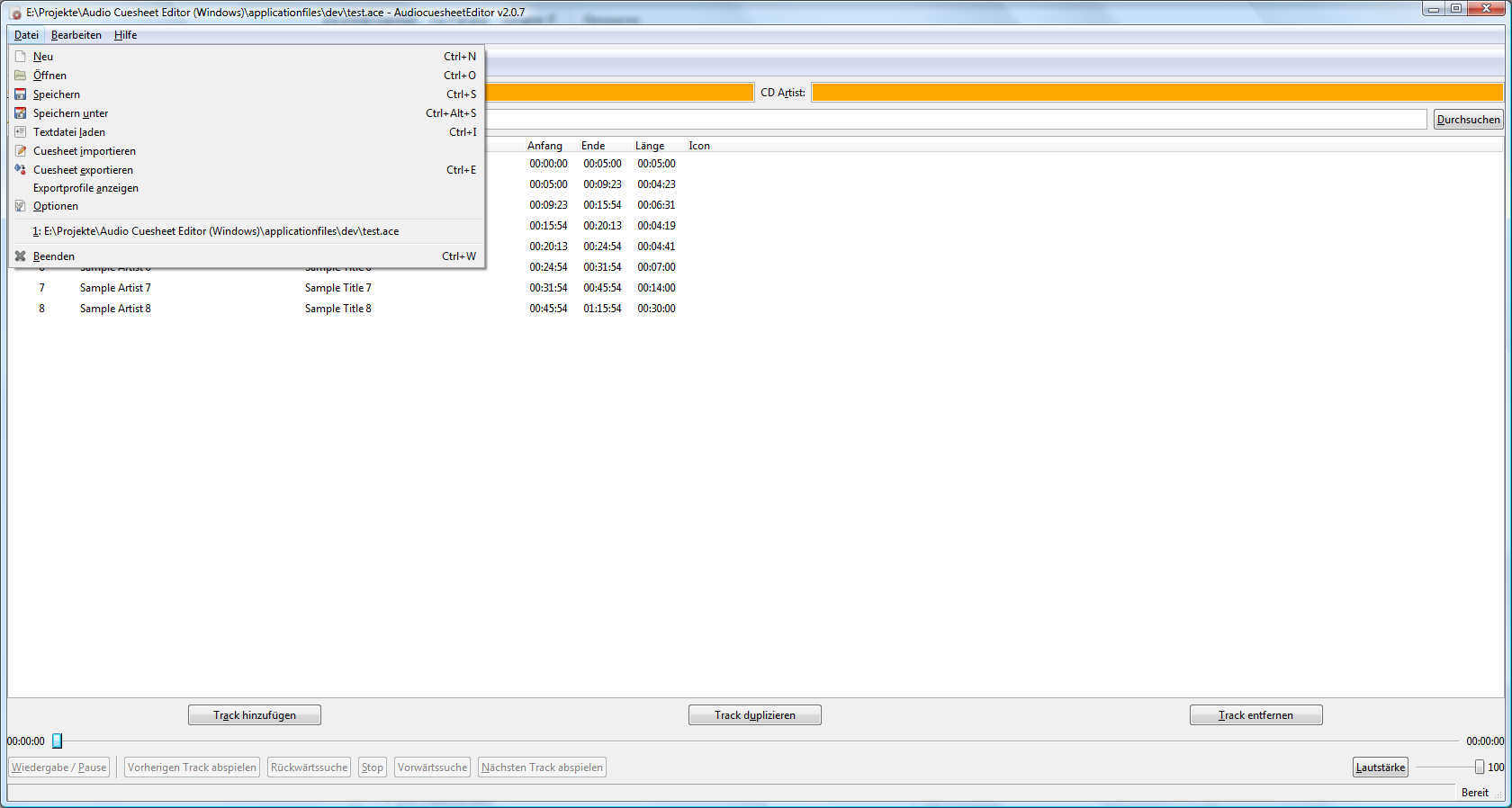Click length value 00:06:31
The width and height of the screenshot is (1512, 808).
[x=656, y=205]
